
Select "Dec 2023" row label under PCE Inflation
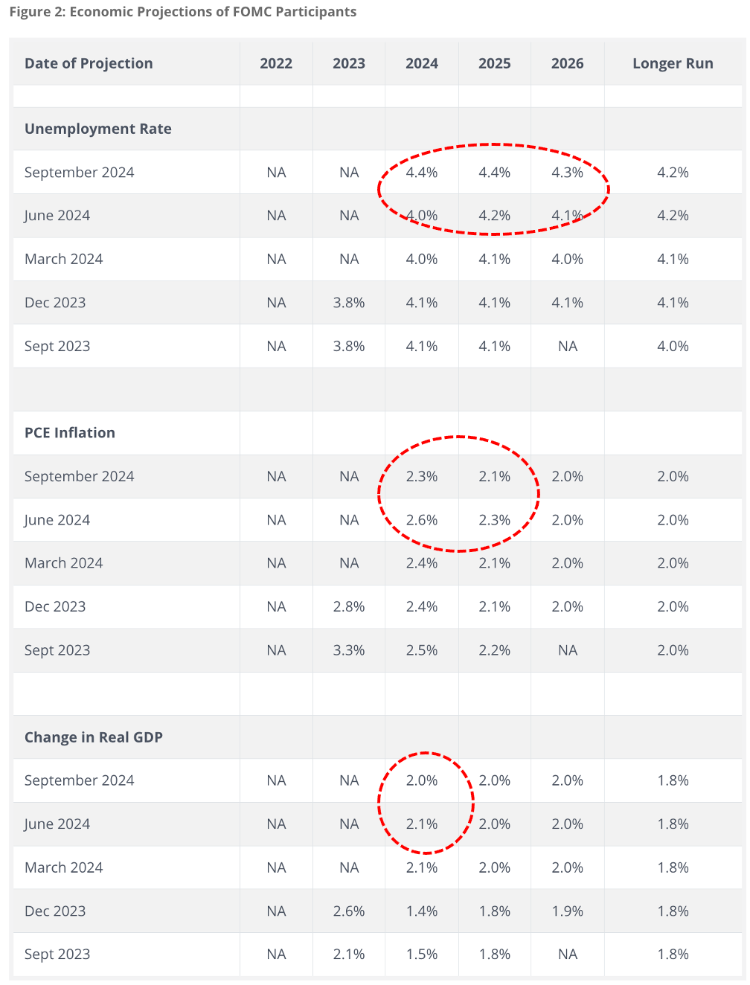[x=57, y=606]
